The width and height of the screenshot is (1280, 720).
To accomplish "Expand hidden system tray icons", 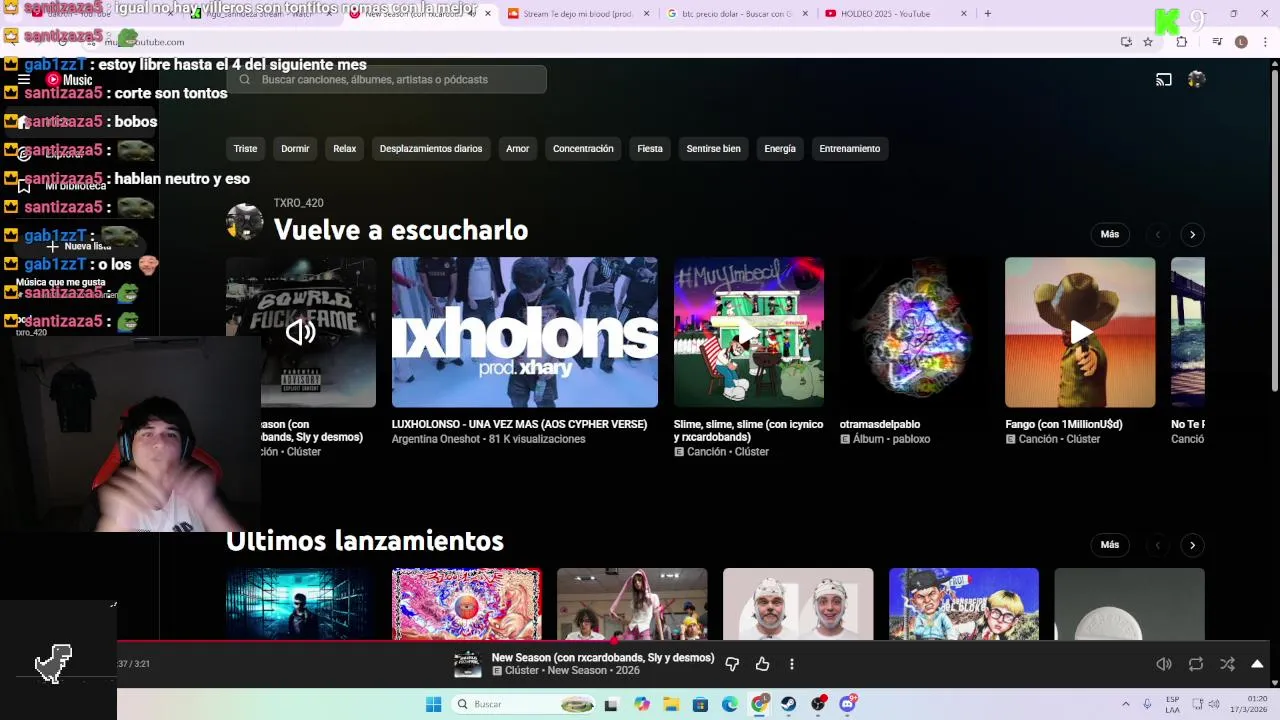I will pyautogui.click(x=1125, y=704).
